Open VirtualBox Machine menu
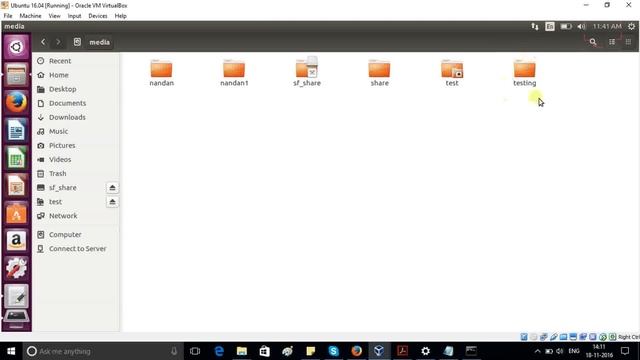The height and width of the screenshot is (360, 640). coord(30,16)
